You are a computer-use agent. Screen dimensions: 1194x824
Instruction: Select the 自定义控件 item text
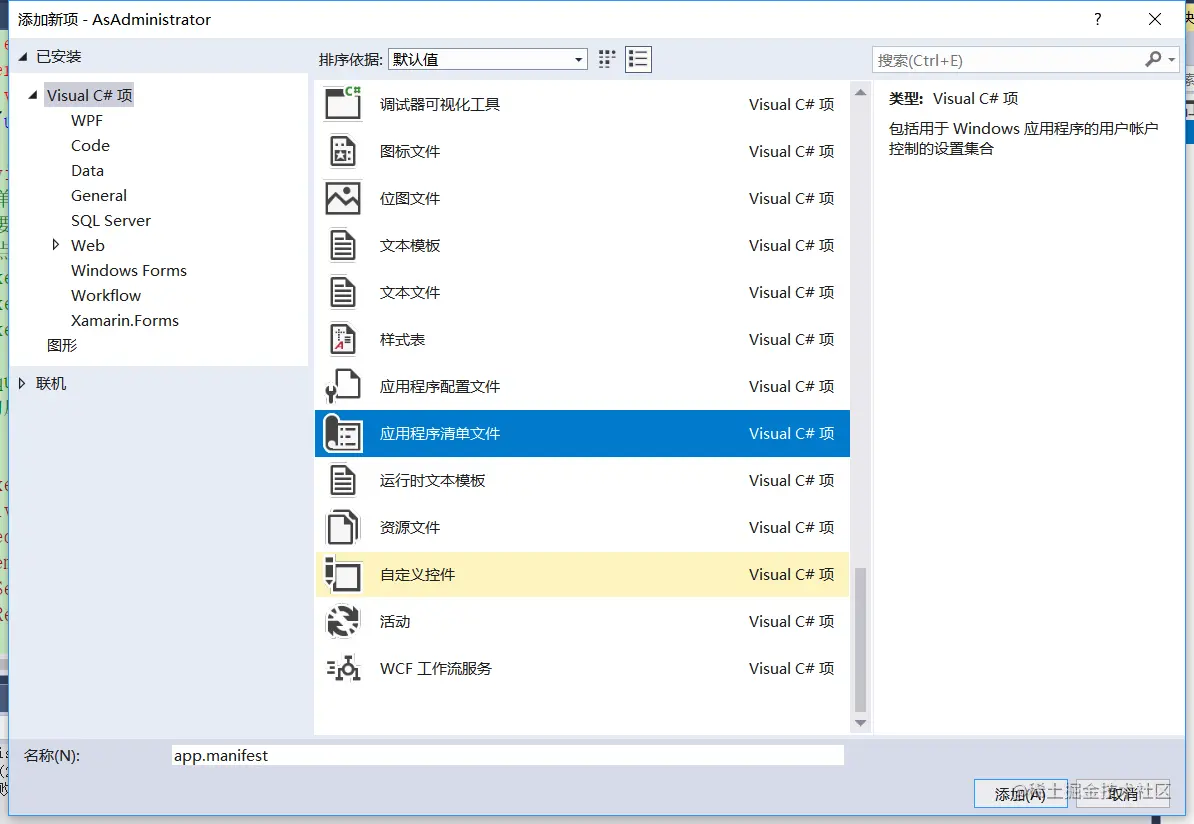(417, 575)
